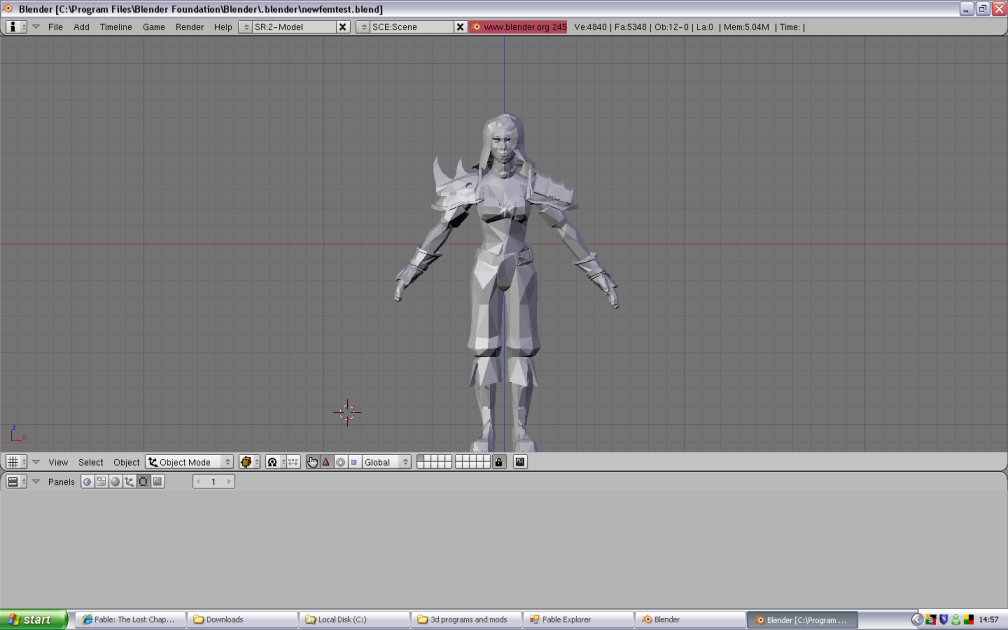Click the frame number field showing 1
Viewport: 1008px width, 630px height.
[213, 482]
